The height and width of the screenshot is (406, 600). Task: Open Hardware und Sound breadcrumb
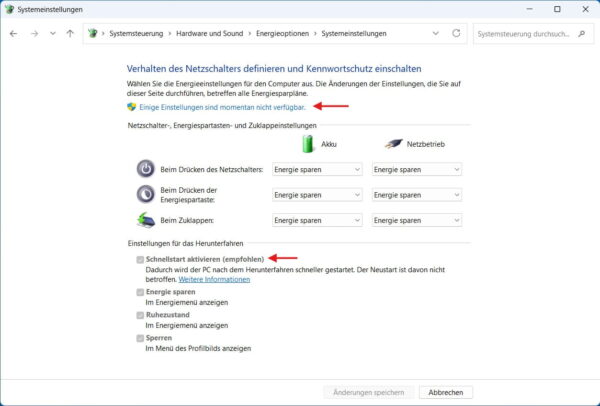click(x=209, y=34)
